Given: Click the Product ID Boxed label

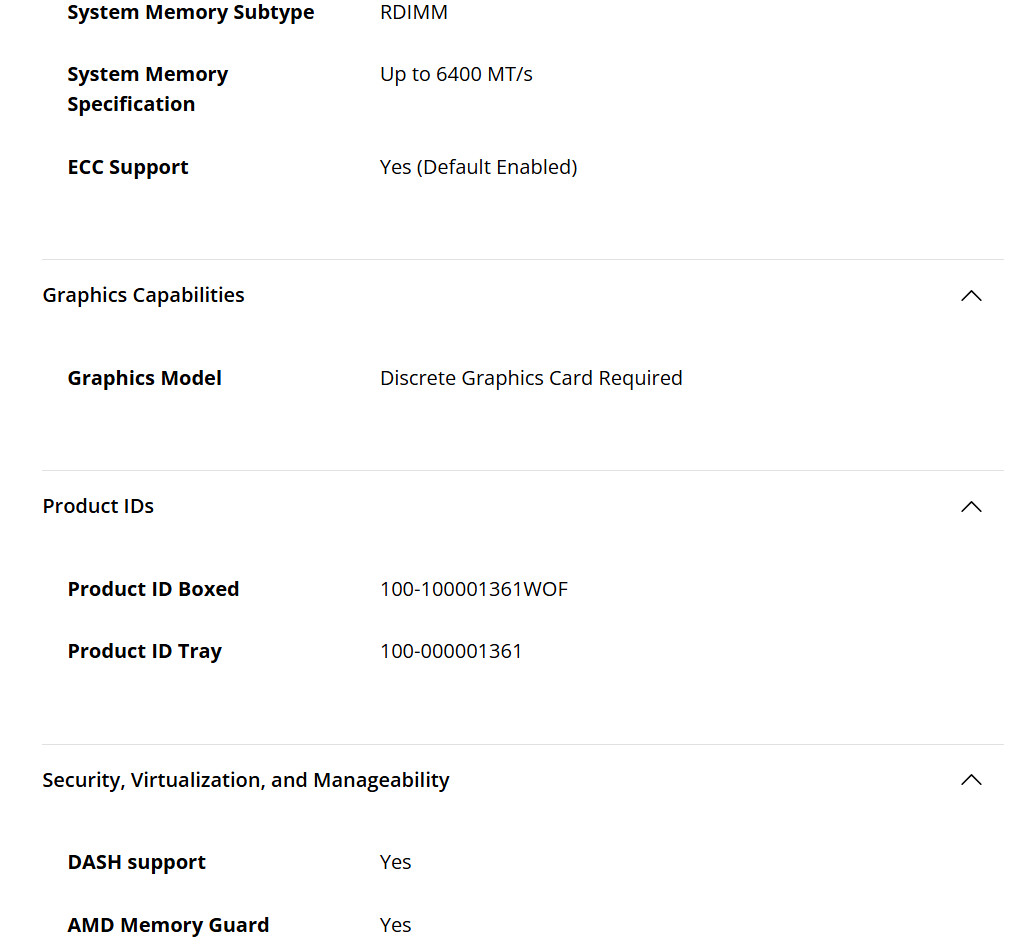Looking at the screenshot, I should [x=153, y=589].
